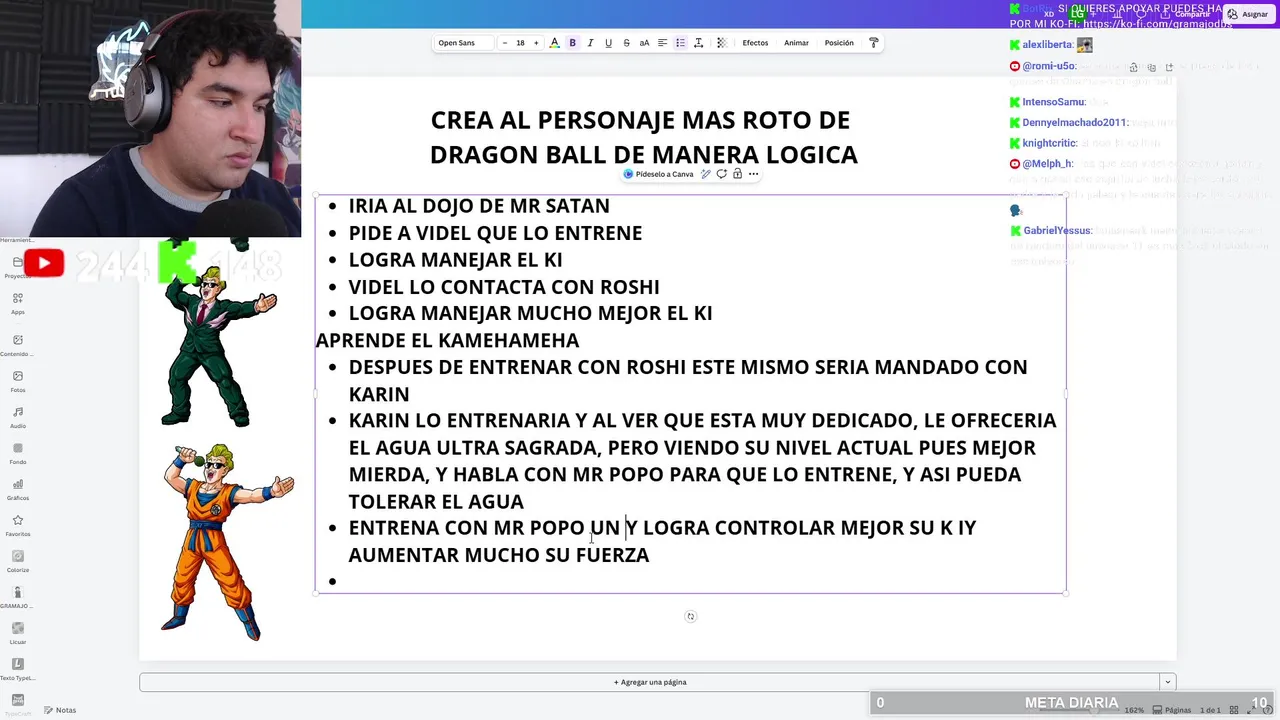Click the title text CREA AL PERSONAJE
1280x720 pixels.
click(x=643, y=137)
